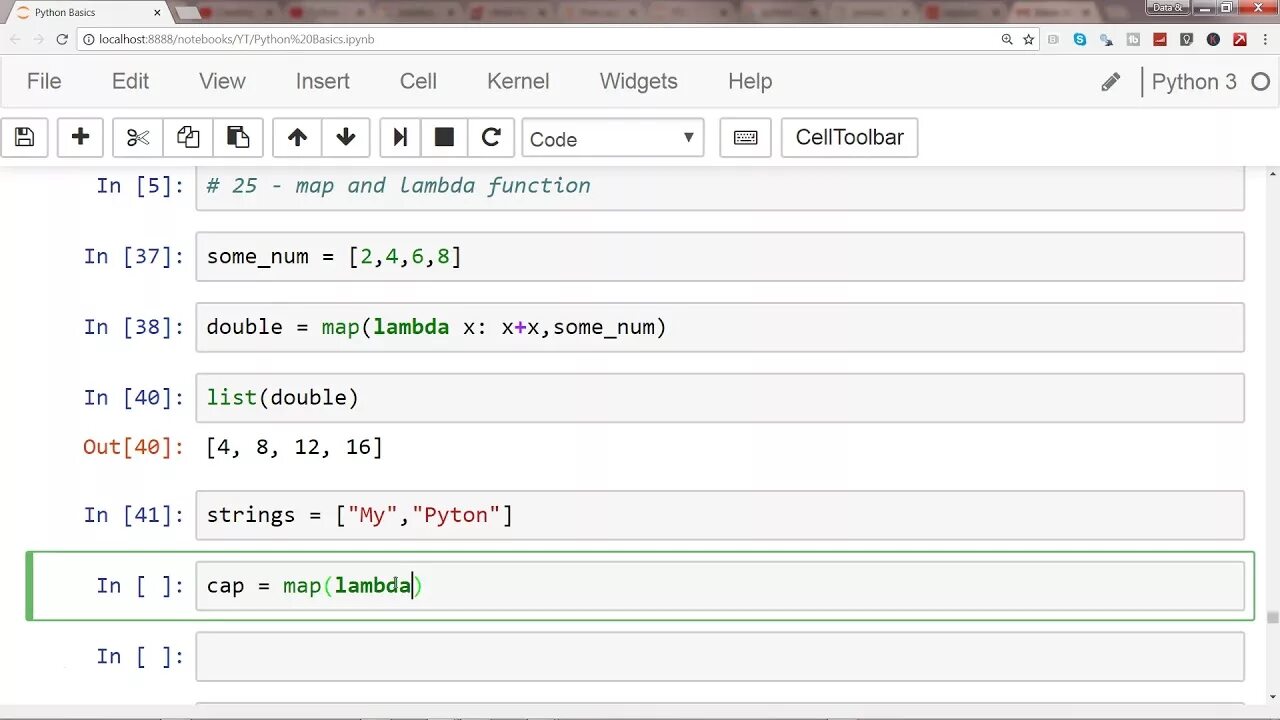Insert a cell below with the plus icon
The image size is (1280, 720).
pyautogui.click(x=80, y=137)
